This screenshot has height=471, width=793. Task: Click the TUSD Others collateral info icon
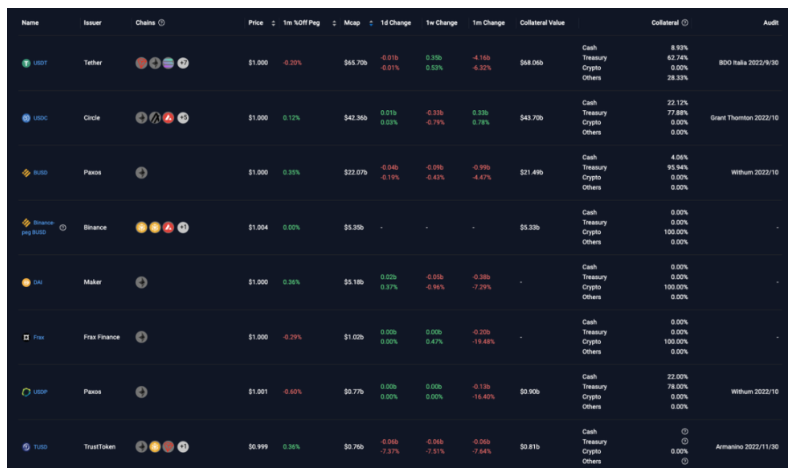point(685,461)
